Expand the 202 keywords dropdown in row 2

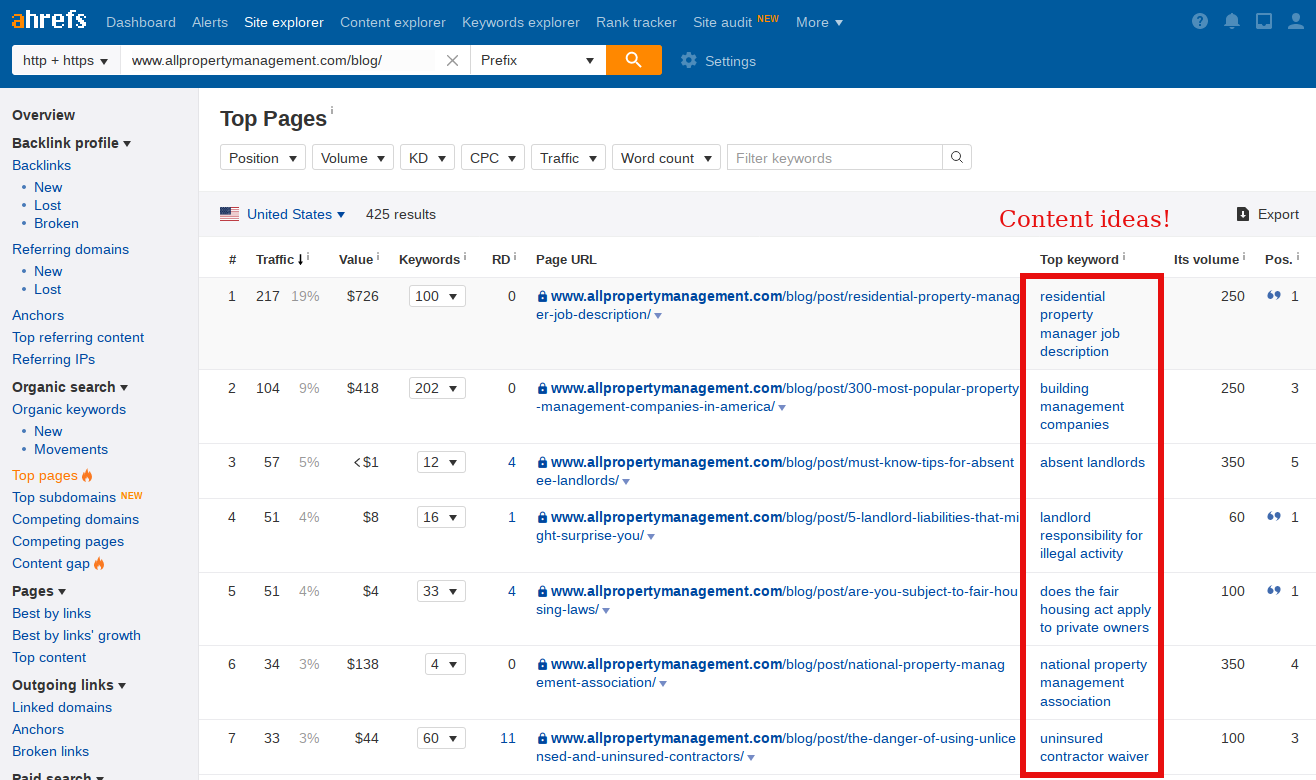click(x=437, y=388)
